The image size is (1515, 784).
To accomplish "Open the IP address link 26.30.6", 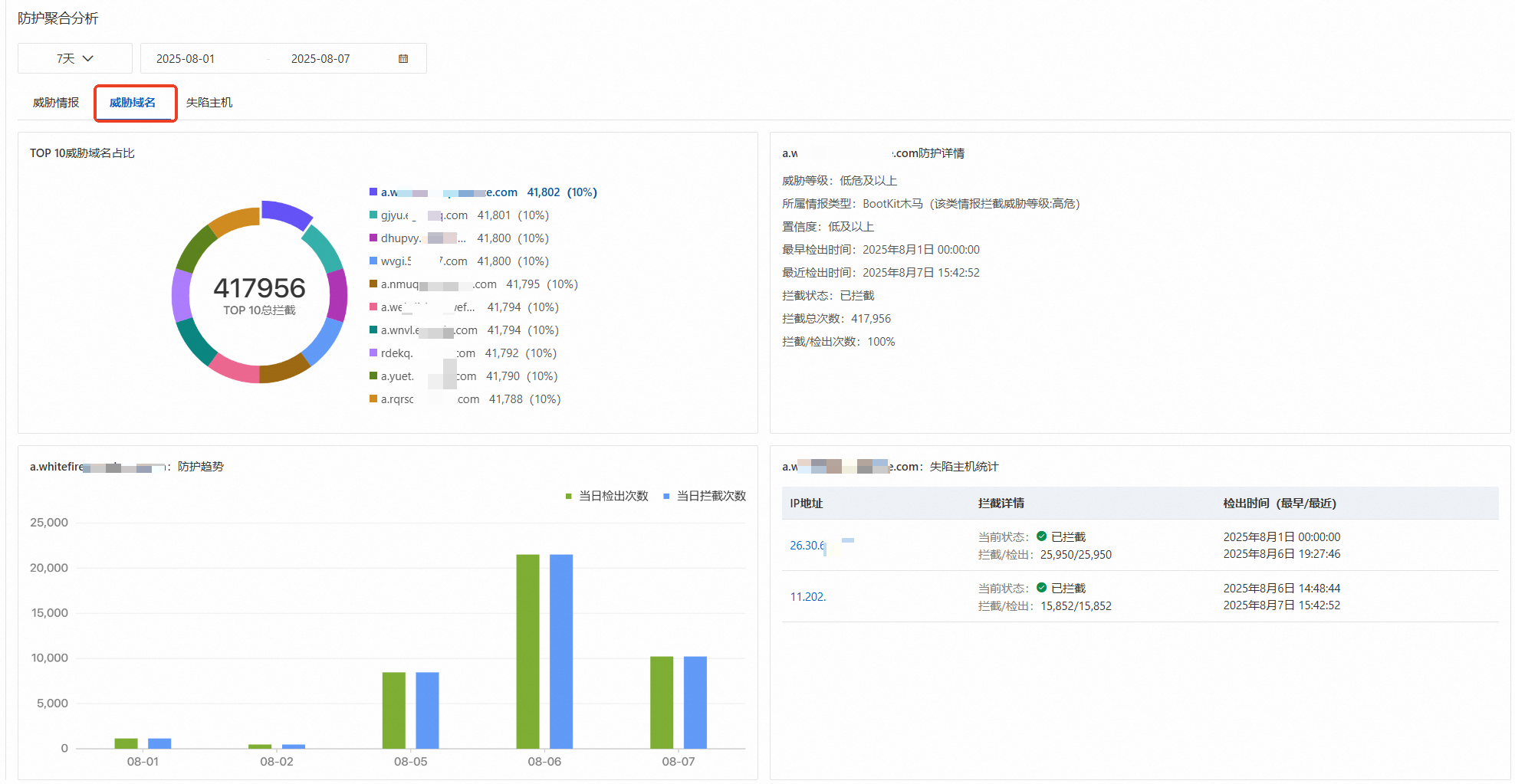I will tap(808, 546).
